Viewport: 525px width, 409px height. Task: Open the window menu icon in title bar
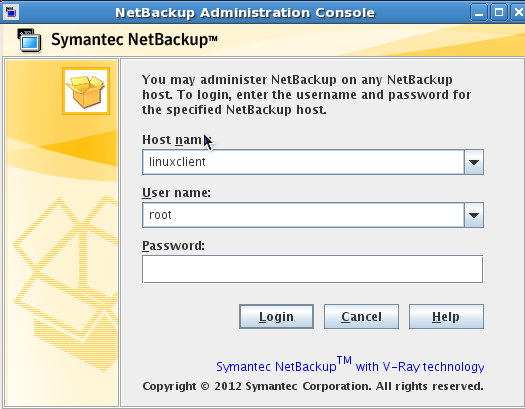click(11, 12)
